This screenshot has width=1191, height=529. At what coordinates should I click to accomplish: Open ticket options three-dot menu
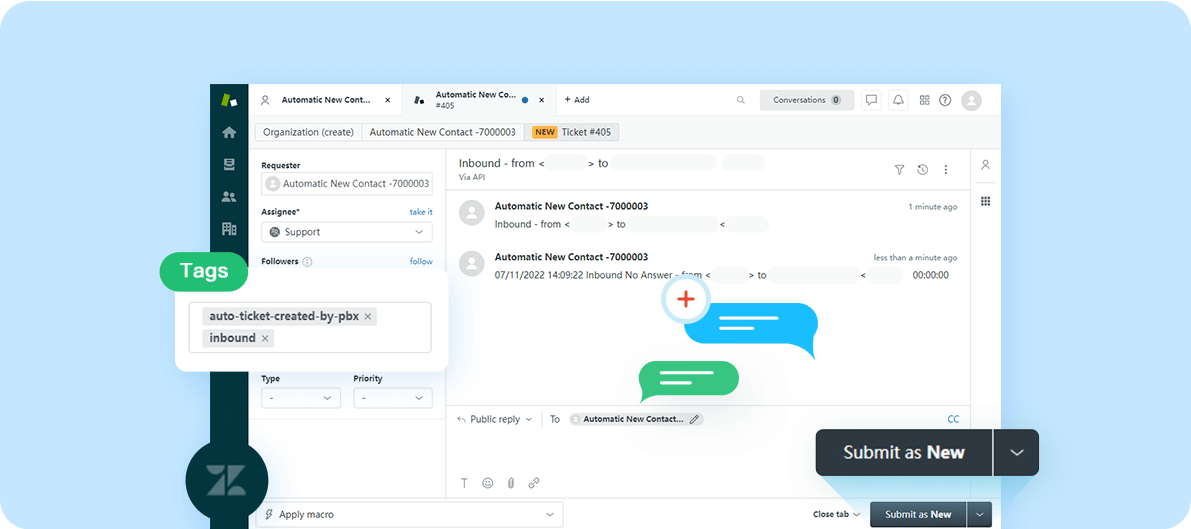(946, 169)
